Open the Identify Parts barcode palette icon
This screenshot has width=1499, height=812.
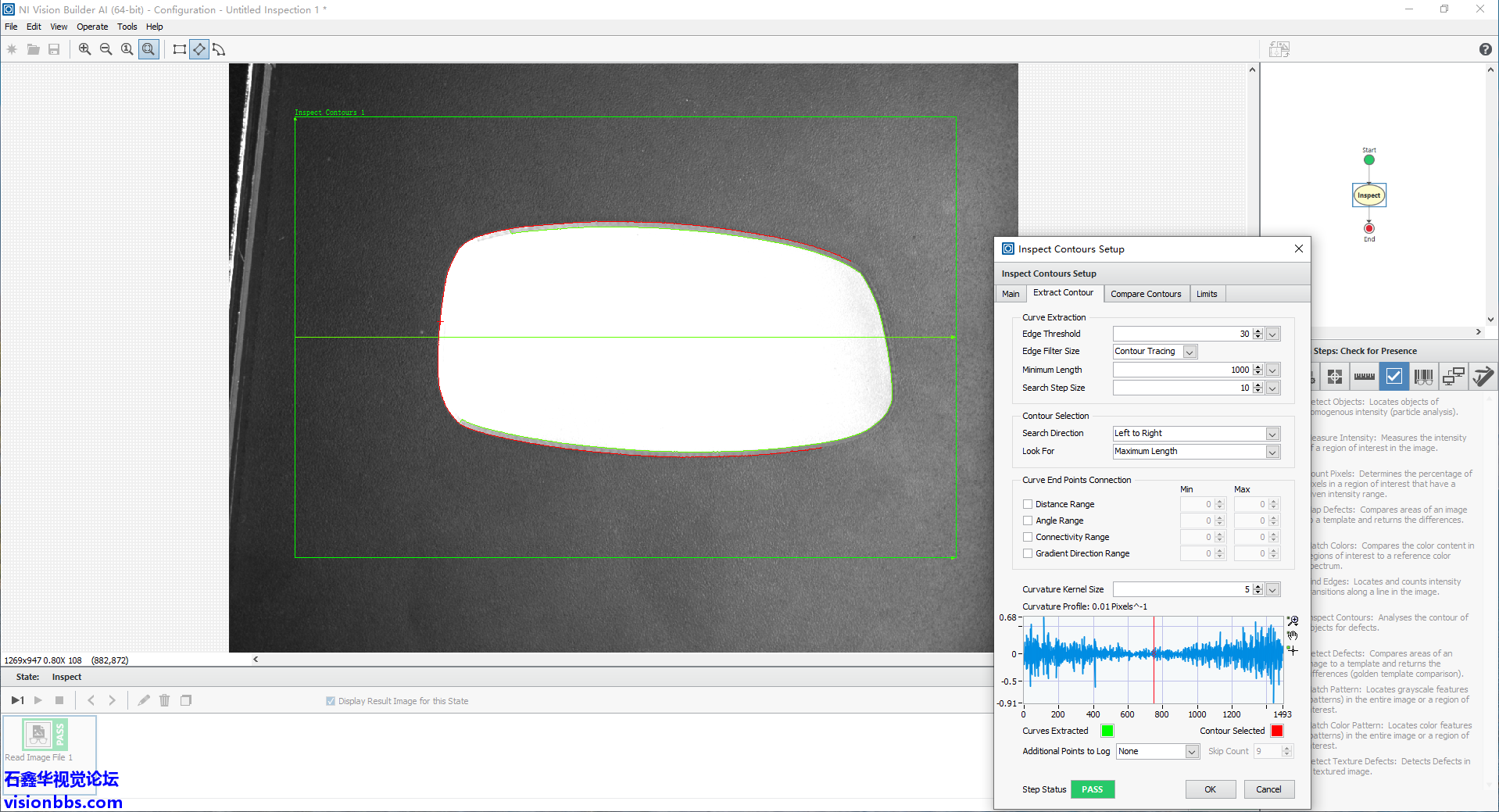(x=1424, y=377)
